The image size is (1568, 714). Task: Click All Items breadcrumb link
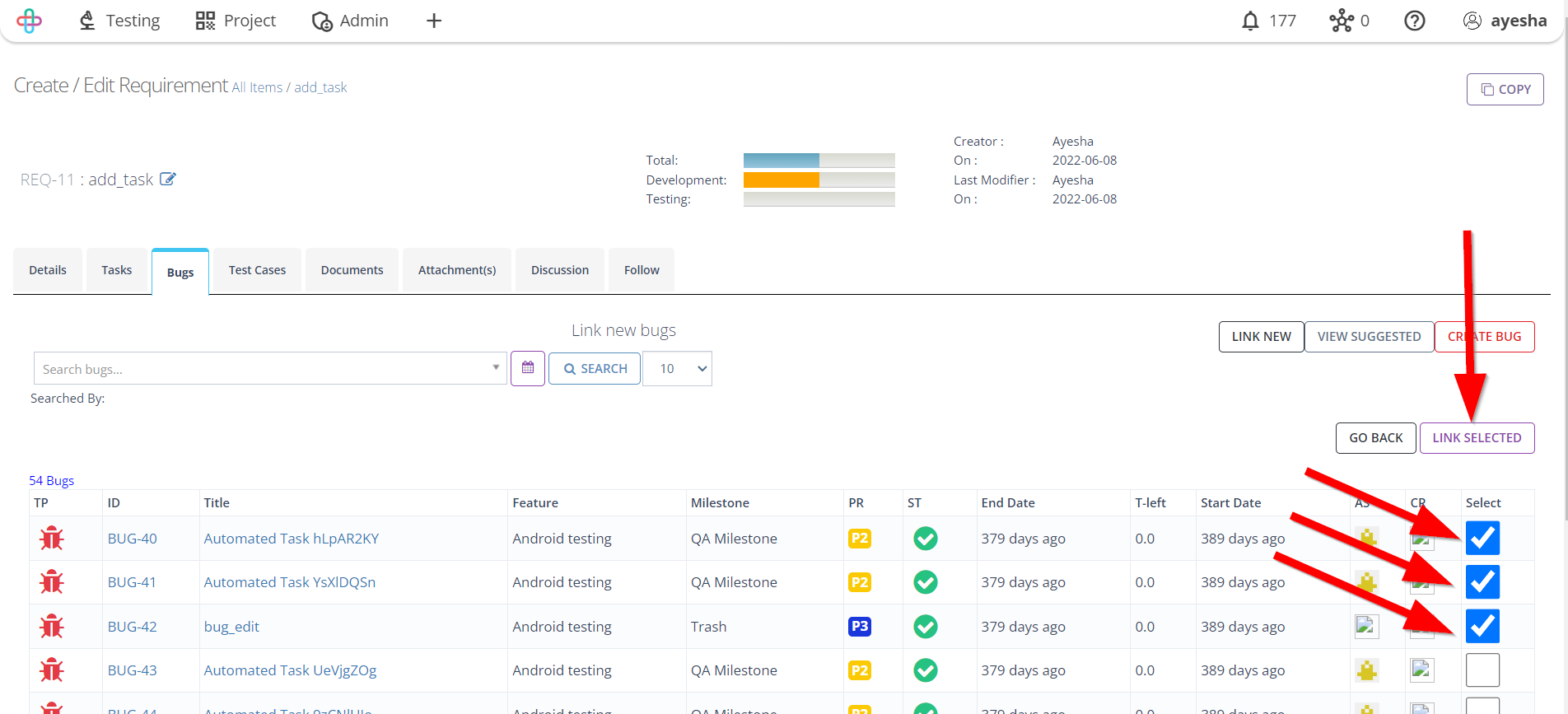257,87
